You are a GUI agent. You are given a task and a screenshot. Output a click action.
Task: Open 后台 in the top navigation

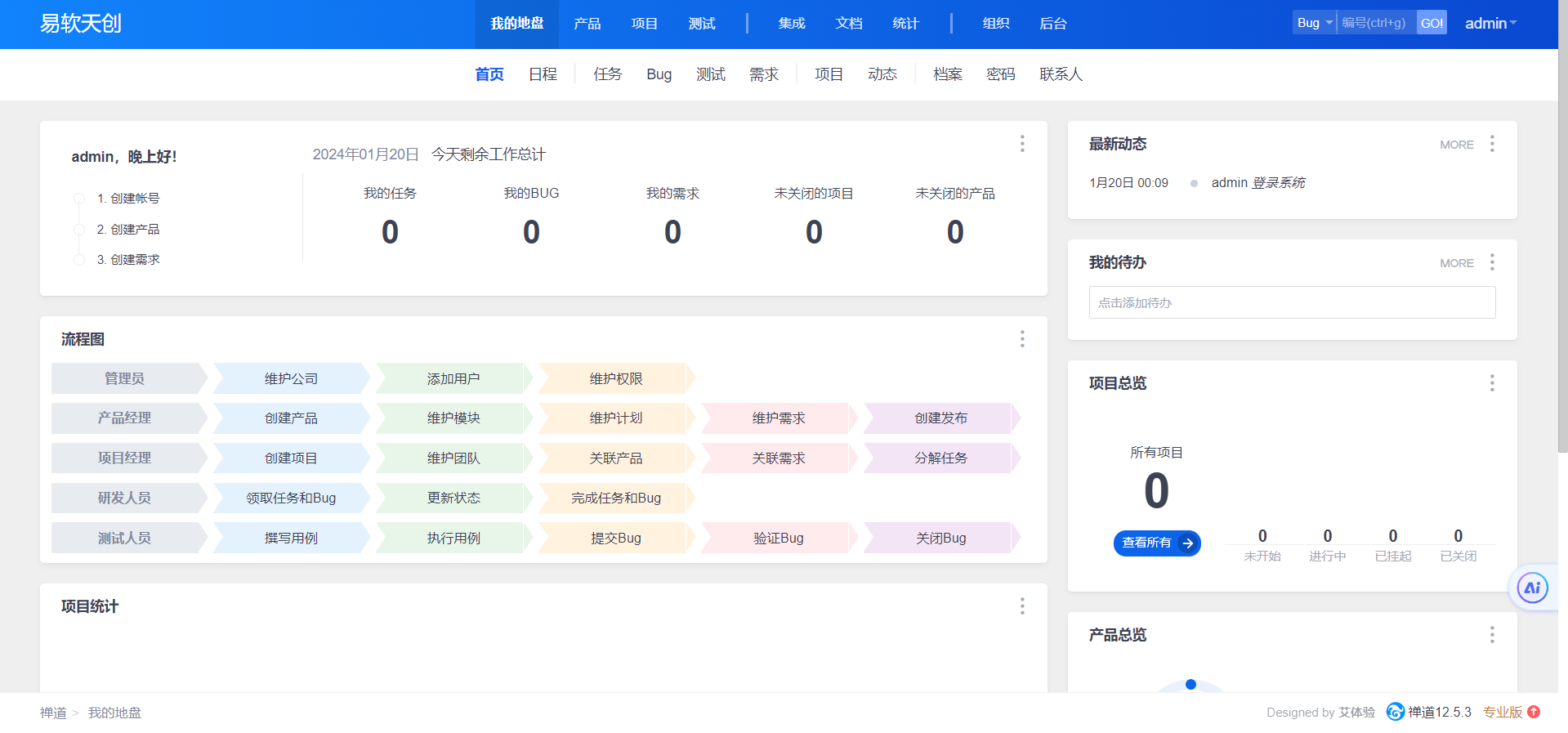click(1053, 24)
